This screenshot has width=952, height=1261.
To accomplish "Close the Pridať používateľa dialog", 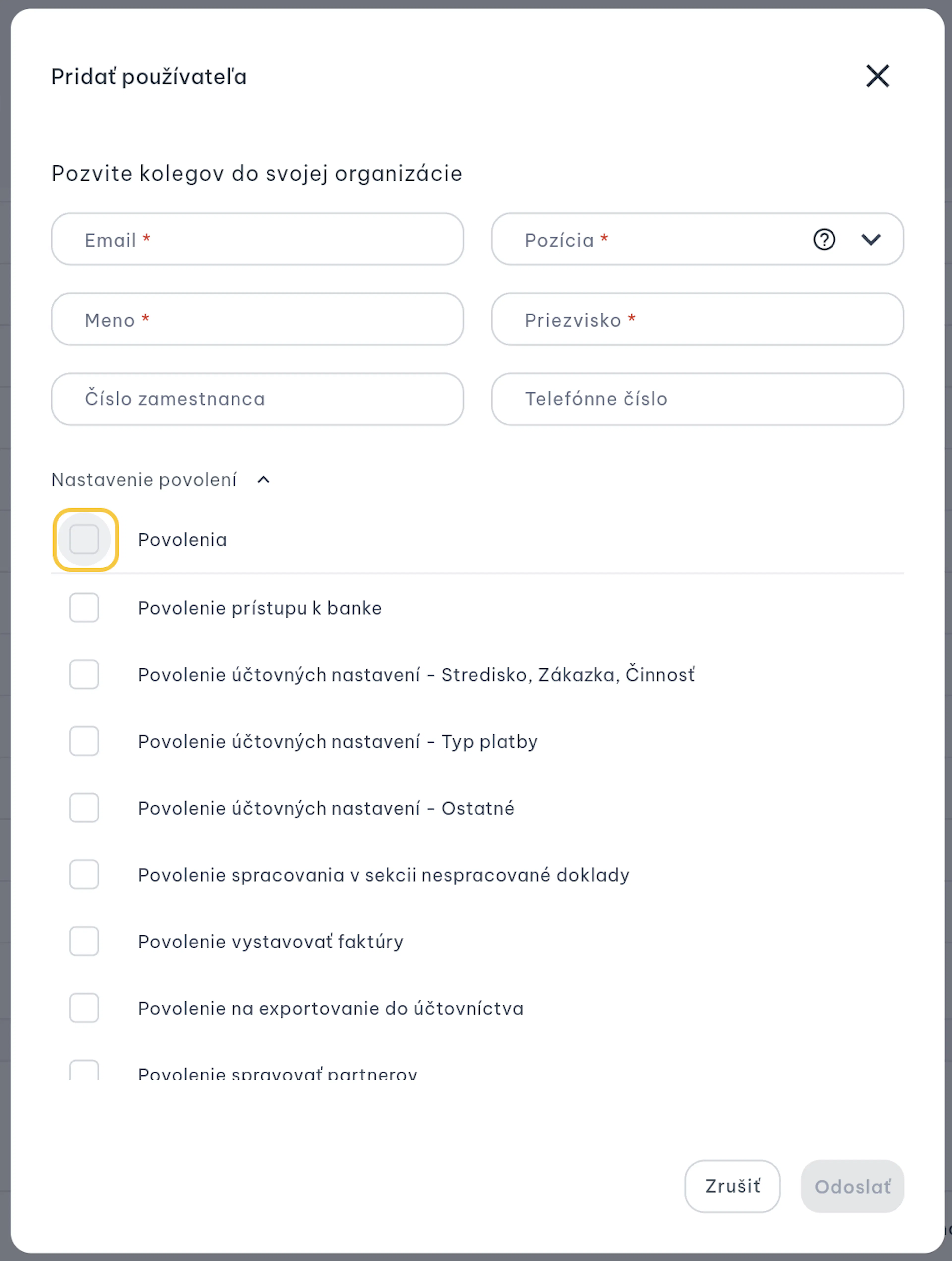I will pos(877,76).
